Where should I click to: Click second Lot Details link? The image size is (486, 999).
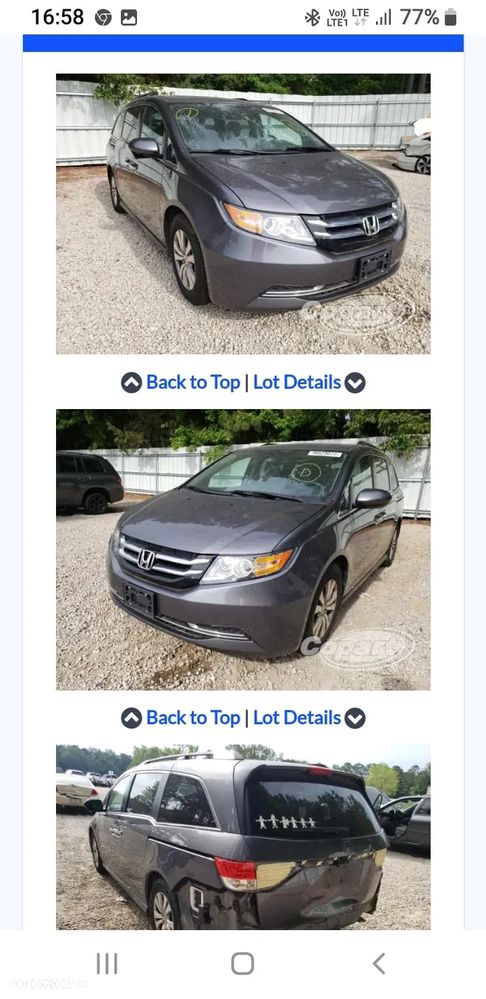pos(297,717)
